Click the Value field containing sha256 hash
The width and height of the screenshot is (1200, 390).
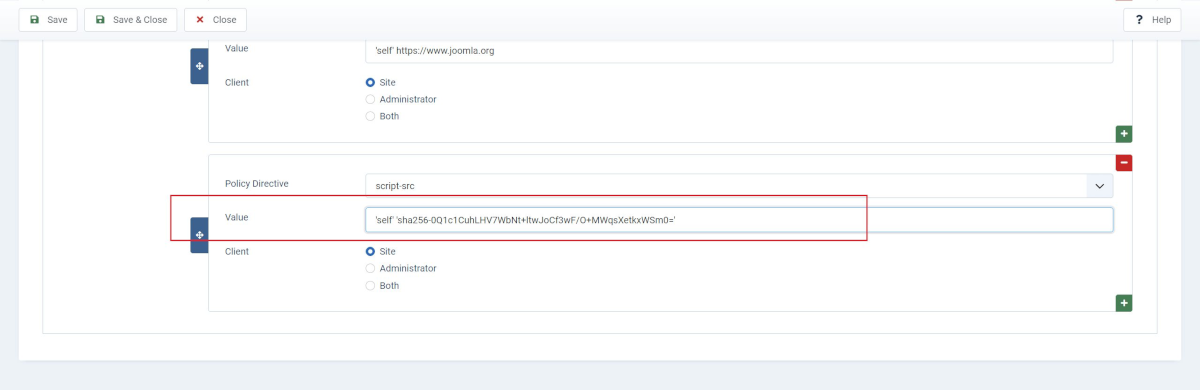point(739,220)
